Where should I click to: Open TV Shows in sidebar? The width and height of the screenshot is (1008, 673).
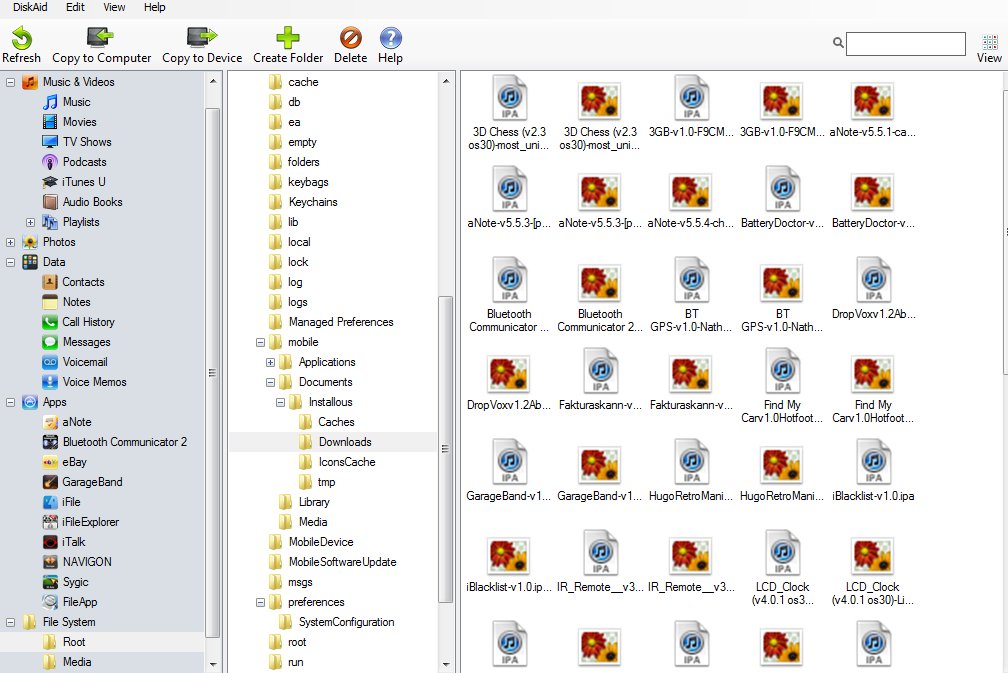tap(87, 141)
